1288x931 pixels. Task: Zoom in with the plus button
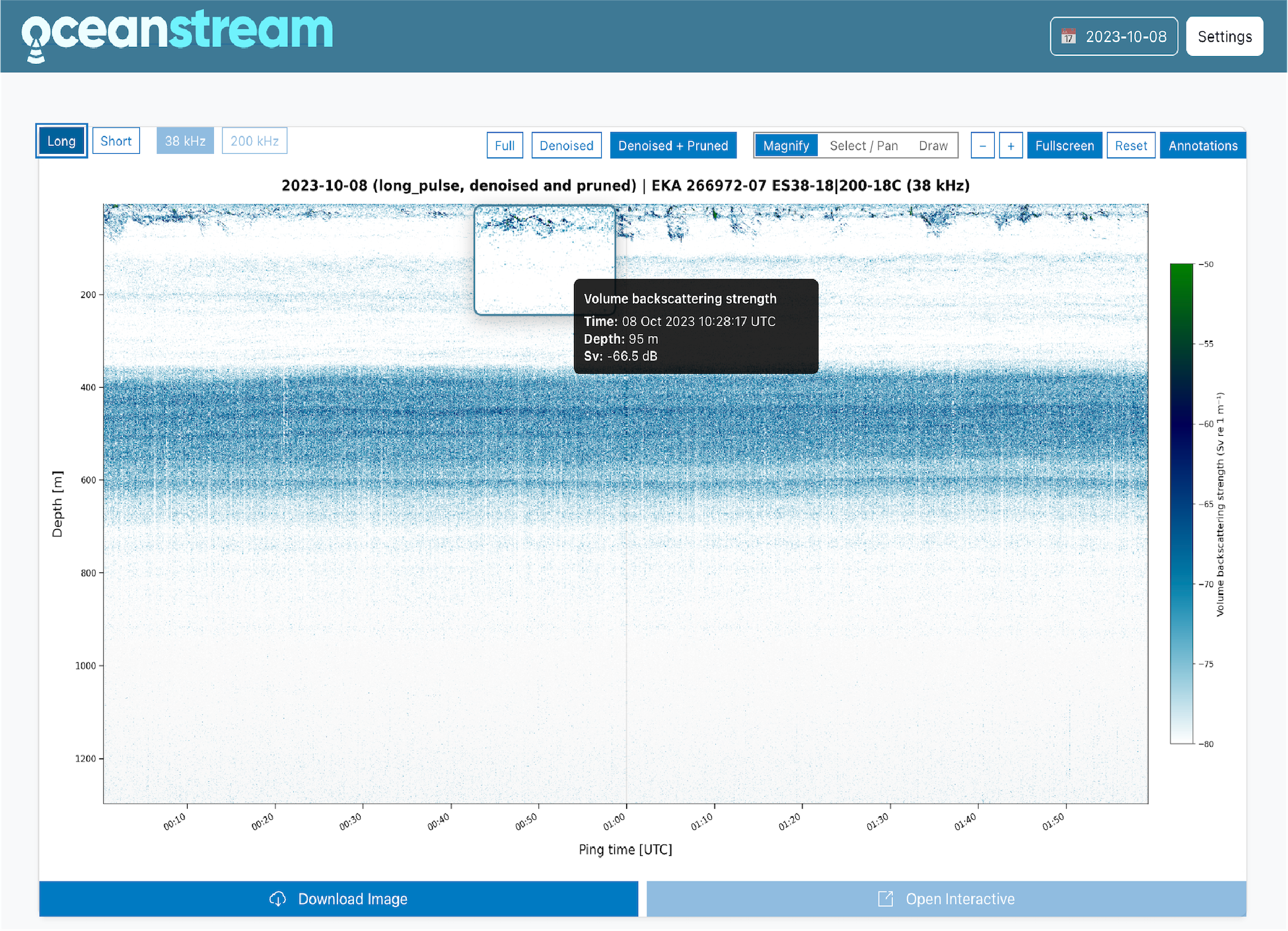click(1011, 145)
